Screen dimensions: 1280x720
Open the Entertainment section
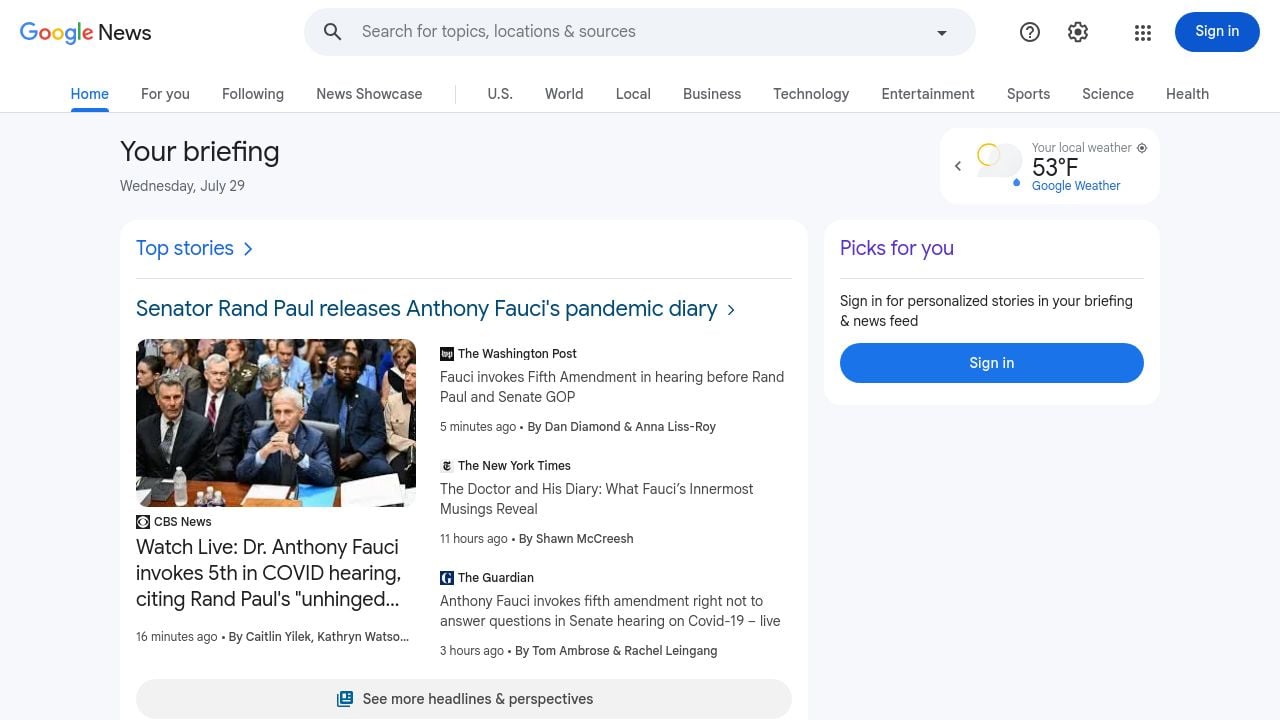pyautogui.click(x=928, y=94)
